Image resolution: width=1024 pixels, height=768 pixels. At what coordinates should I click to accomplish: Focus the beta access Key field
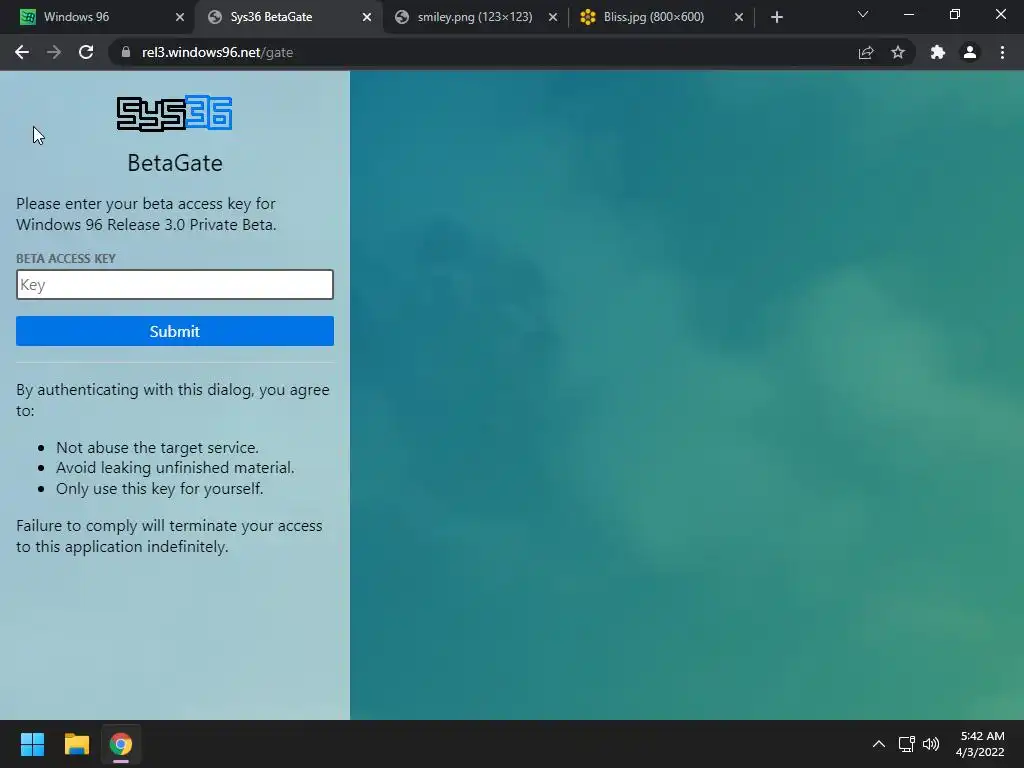174,284
